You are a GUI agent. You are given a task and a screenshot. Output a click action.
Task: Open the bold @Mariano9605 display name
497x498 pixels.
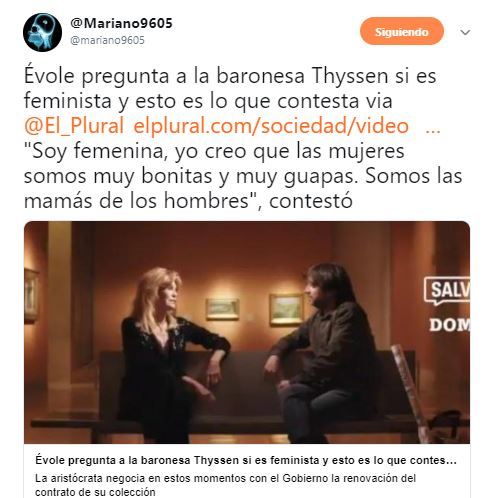(121, 24)
